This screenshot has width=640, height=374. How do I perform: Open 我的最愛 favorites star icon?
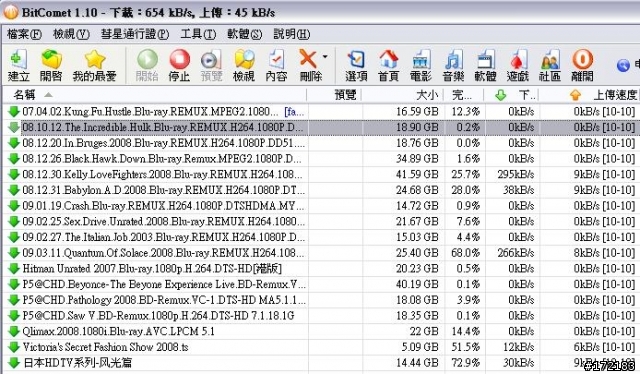[94, 65]
